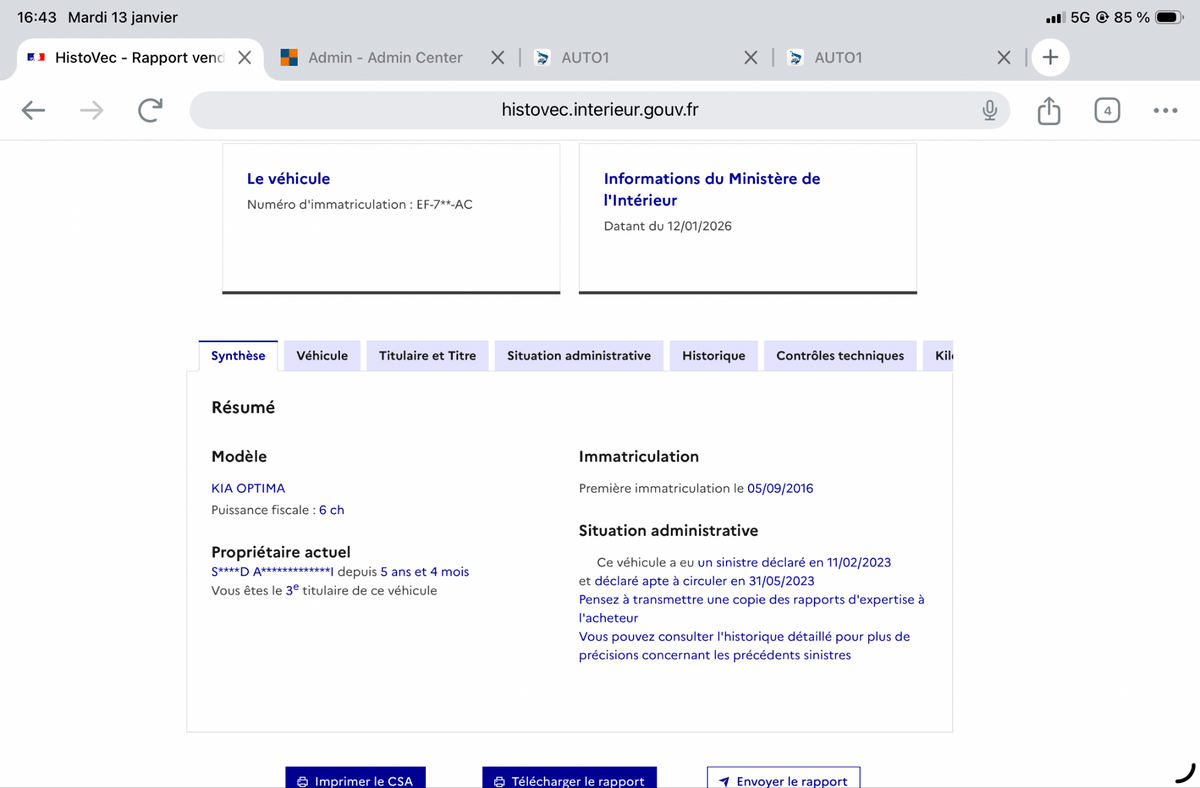Click the Télécharger le rapport button
The image size is (1200, 788).
569,779
